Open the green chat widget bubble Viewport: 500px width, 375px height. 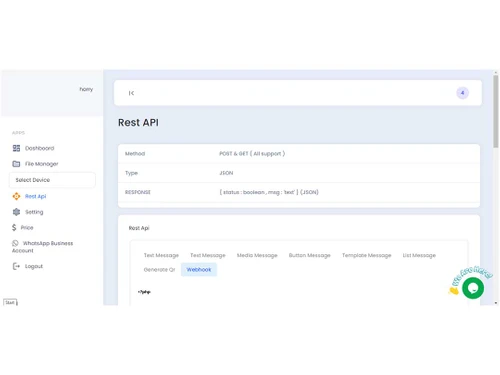[x=473, y=288]
